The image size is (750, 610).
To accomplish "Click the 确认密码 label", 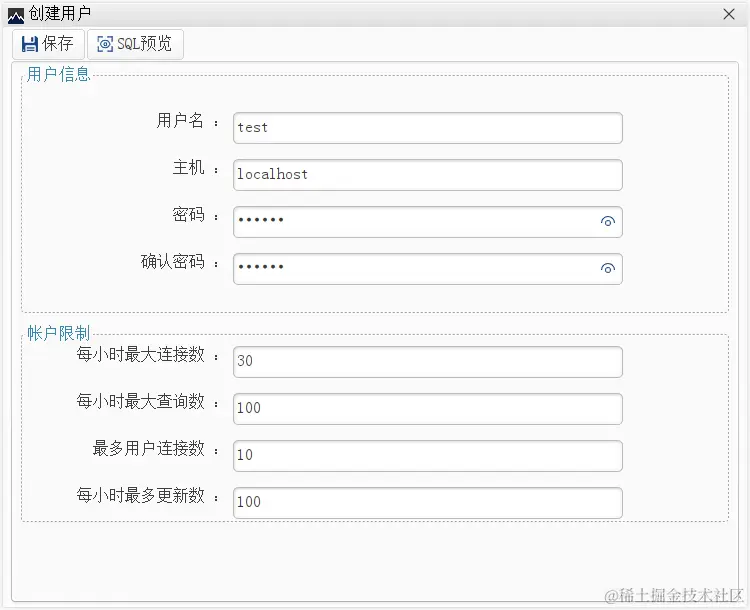I will (x=173, y=261).
